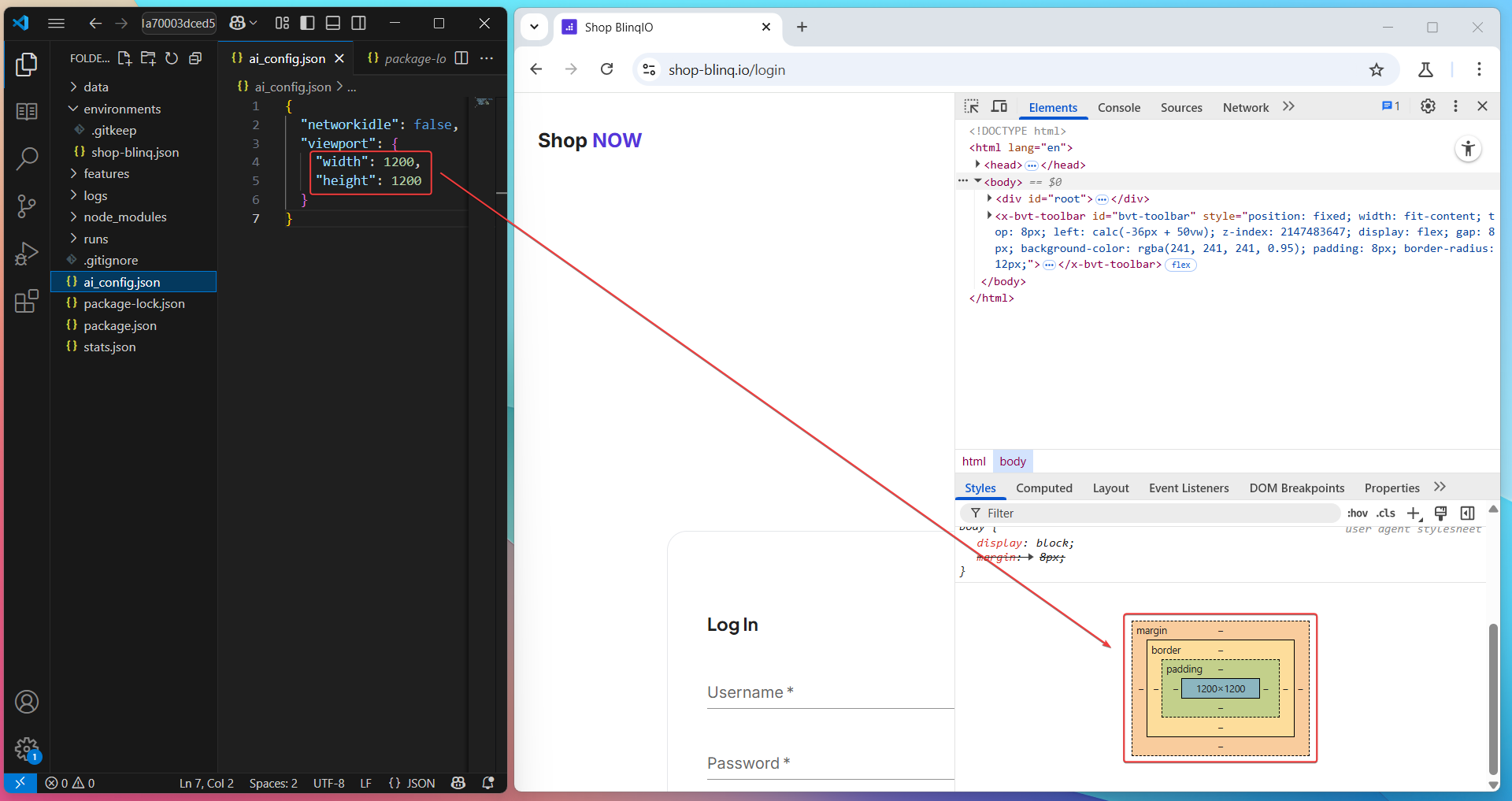The width and height of the screenshot is (1512, 801).
Task: Bookmark this page with the star icon
Action: pyautogui.click(x=1376, y=70)
